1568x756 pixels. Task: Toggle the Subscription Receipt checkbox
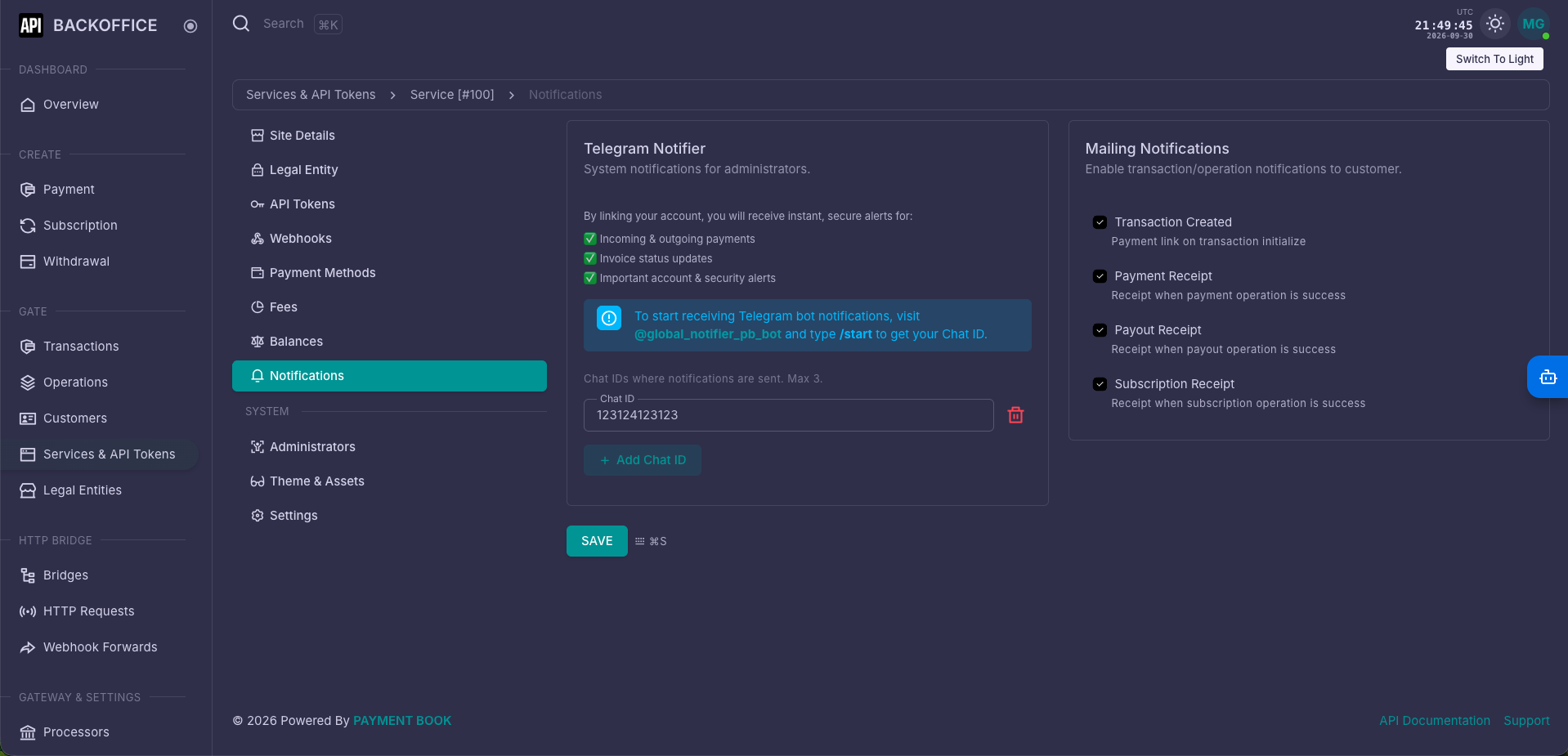tap(1100, 384)
